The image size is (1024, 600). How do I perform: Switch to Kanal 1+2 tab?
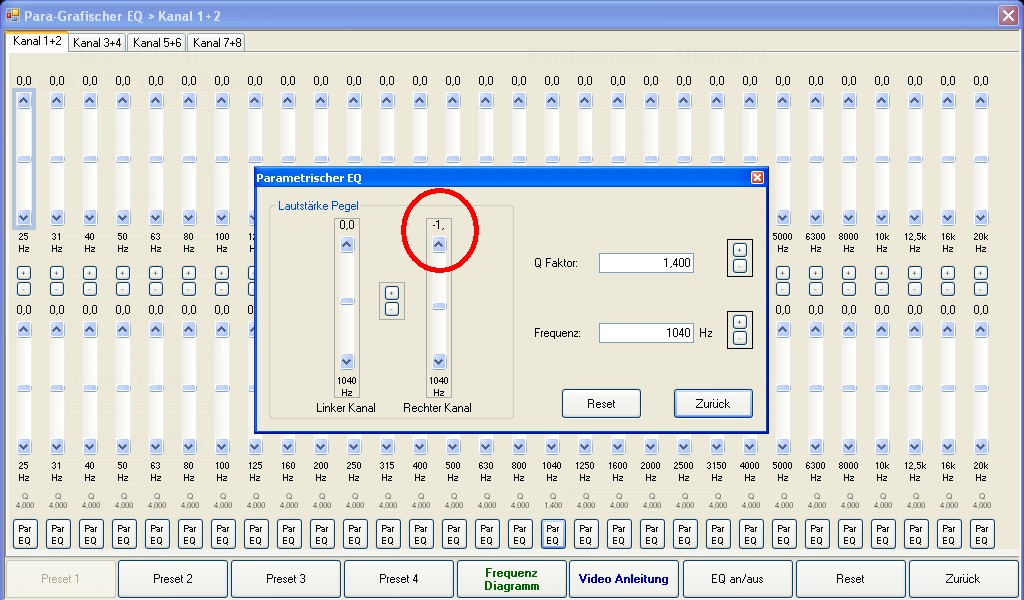37,41
